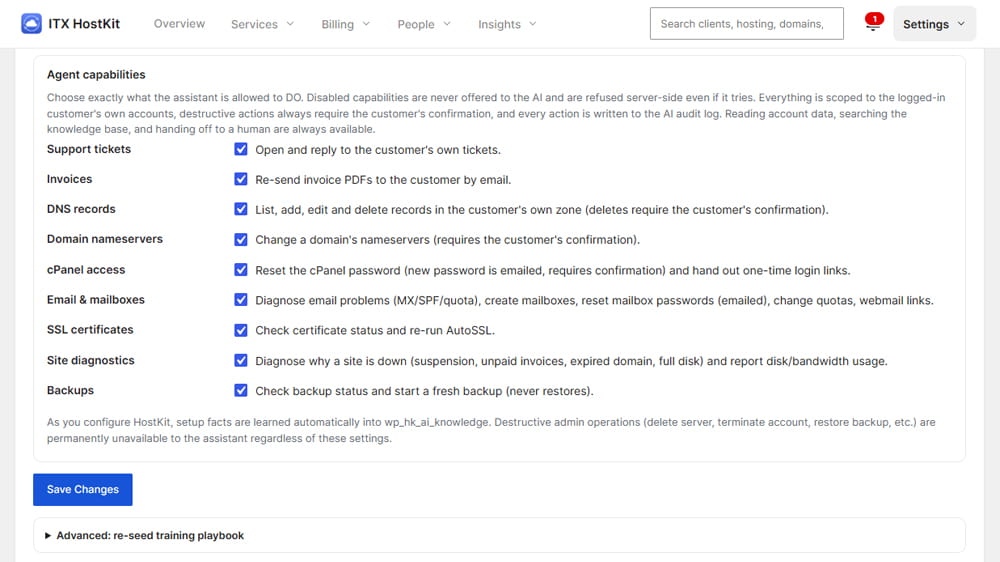Click the Save Changes button

(x=83, y=489)
